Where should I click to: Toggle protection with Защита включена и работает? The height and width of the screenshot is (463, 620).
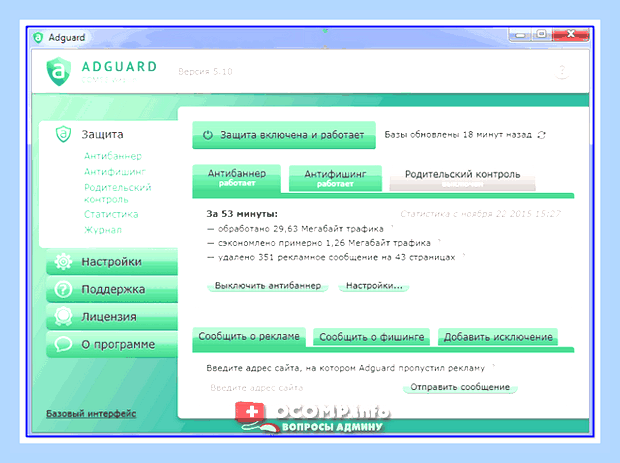[x=284, y=135]
